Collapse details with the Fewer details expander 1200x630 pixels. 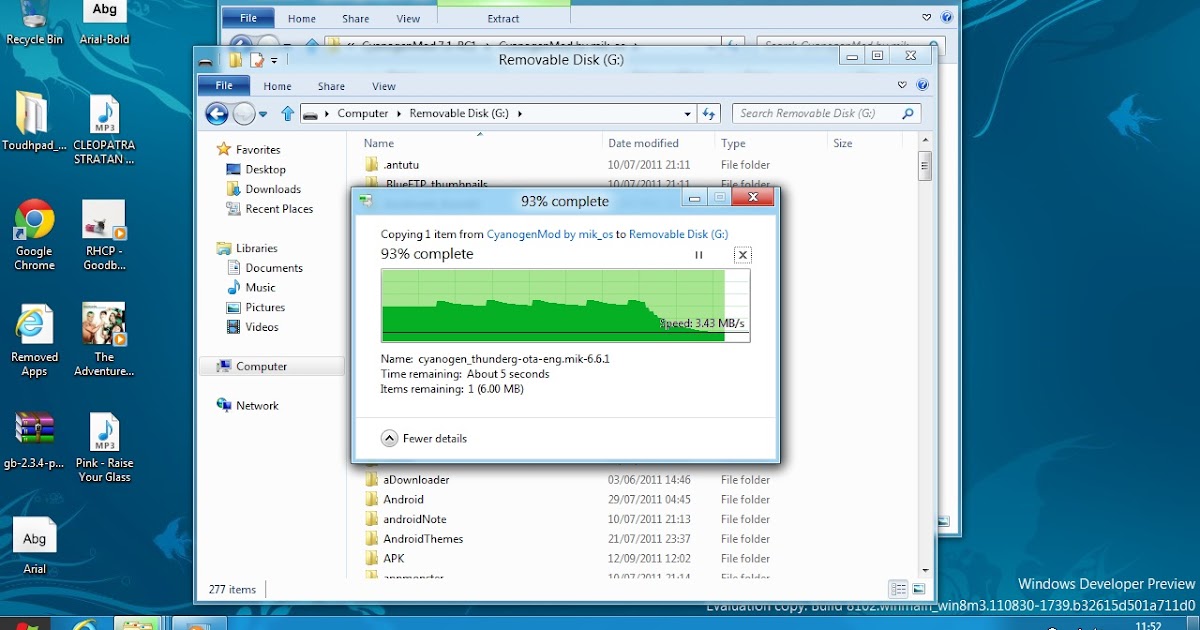point(425,438)
